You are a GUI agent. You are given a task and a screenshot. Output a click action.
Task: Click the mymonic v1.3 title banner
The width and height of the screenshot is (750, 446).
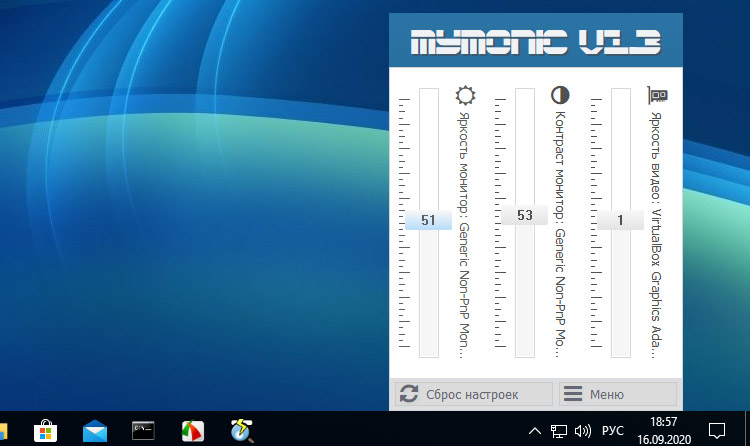coord(536,40)
